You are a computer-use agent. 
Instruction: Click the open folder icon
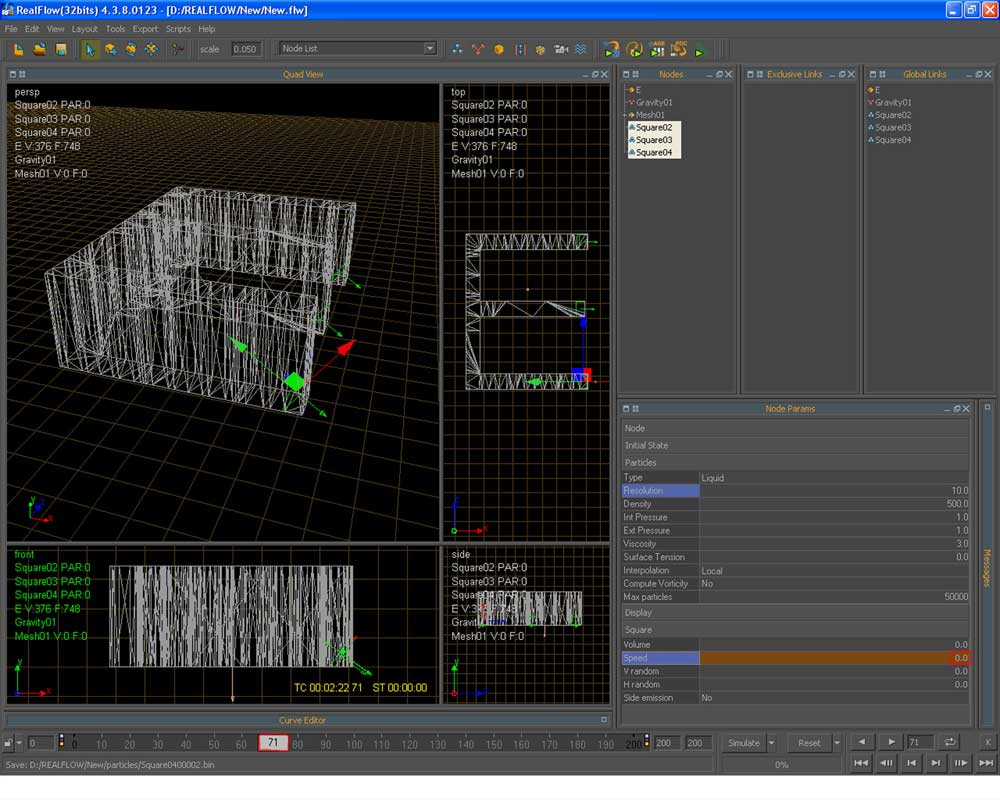click(39, 49)
